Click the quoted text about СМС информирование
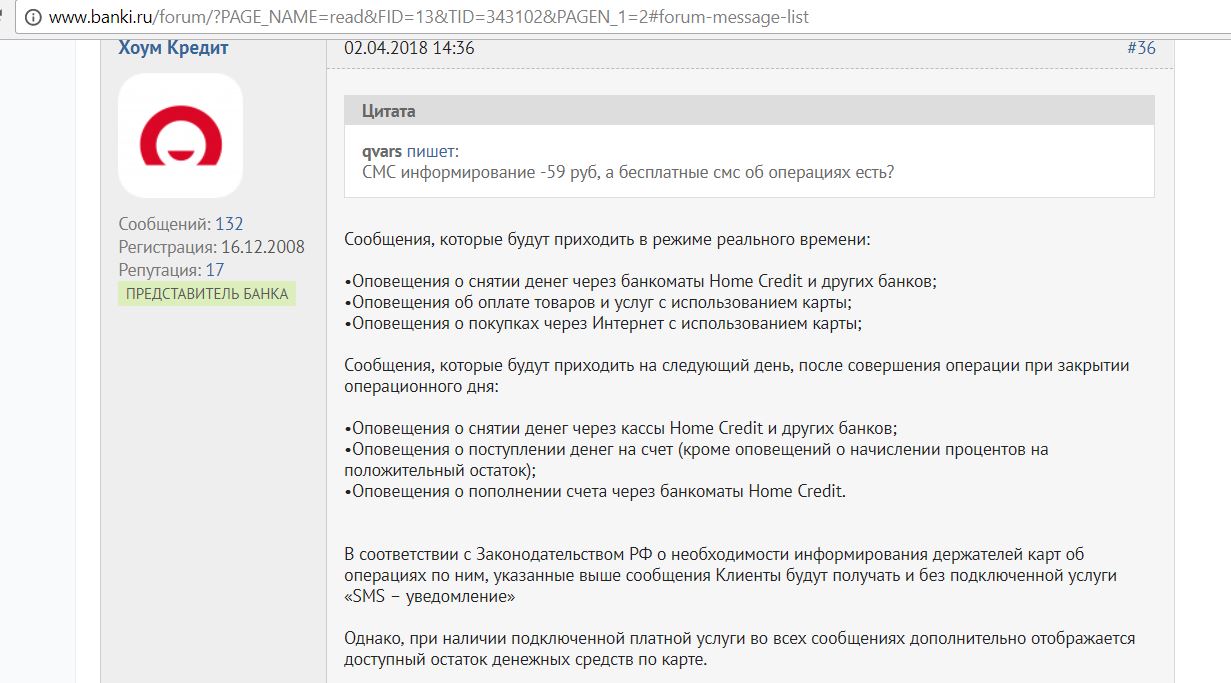 (x=627, y=172)
